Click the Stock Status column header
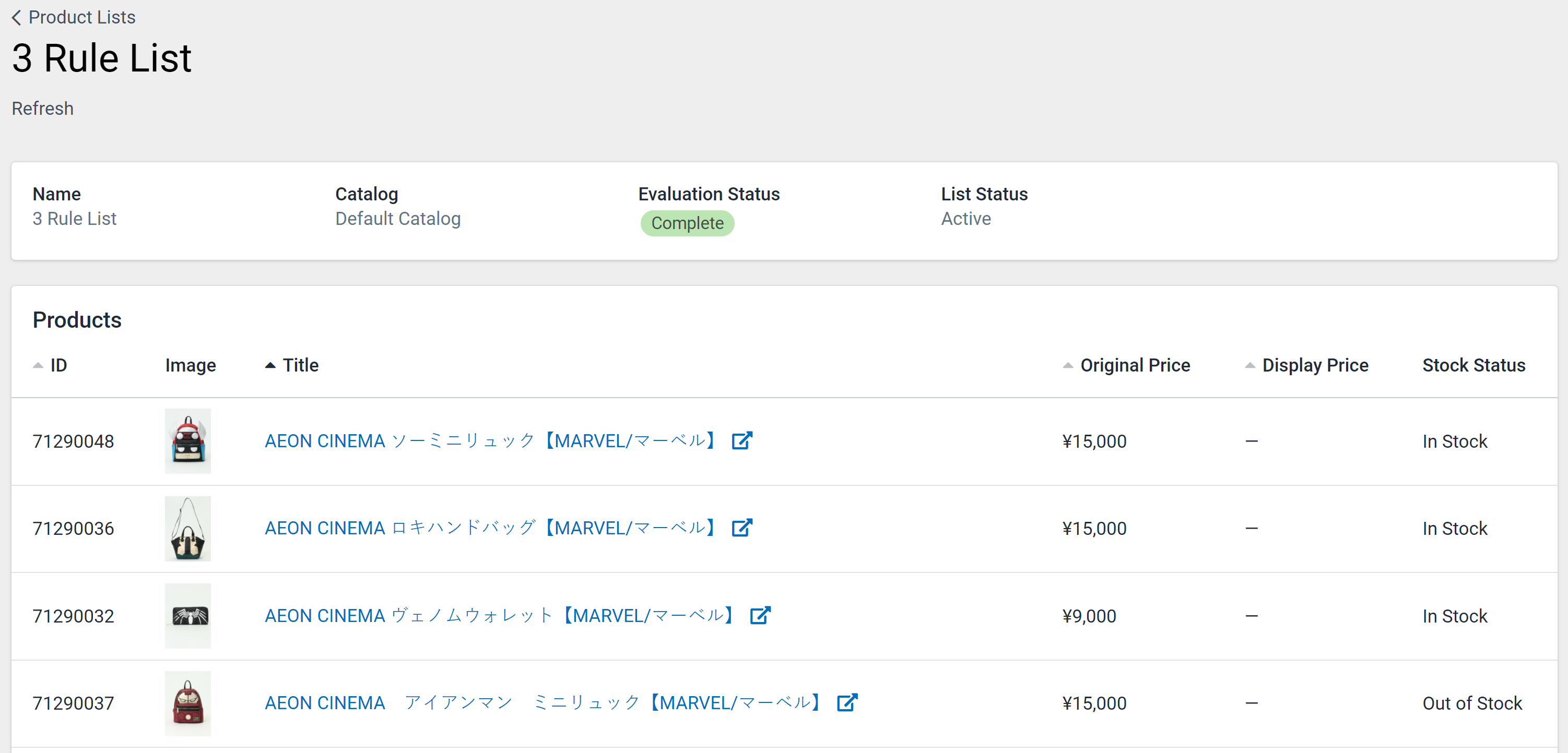This screenshot has height=753, width=1568. tap(1473, 366)
